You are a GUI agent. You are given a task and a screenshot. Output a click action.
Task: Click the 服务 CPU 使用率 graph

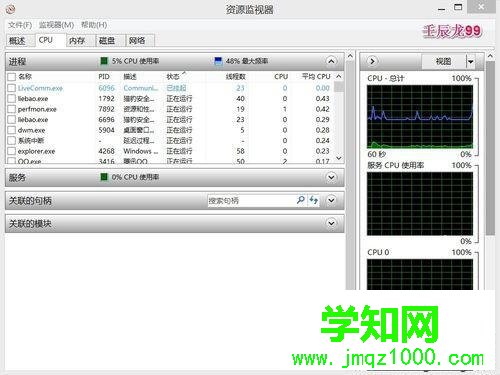coord(420,204)
